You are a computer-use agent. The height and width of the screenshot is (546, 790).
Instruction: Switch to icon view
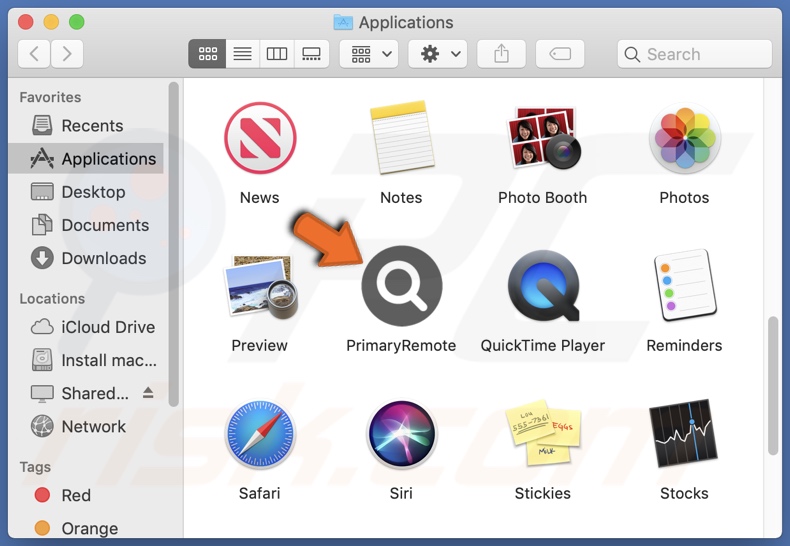tap(207, 54)
